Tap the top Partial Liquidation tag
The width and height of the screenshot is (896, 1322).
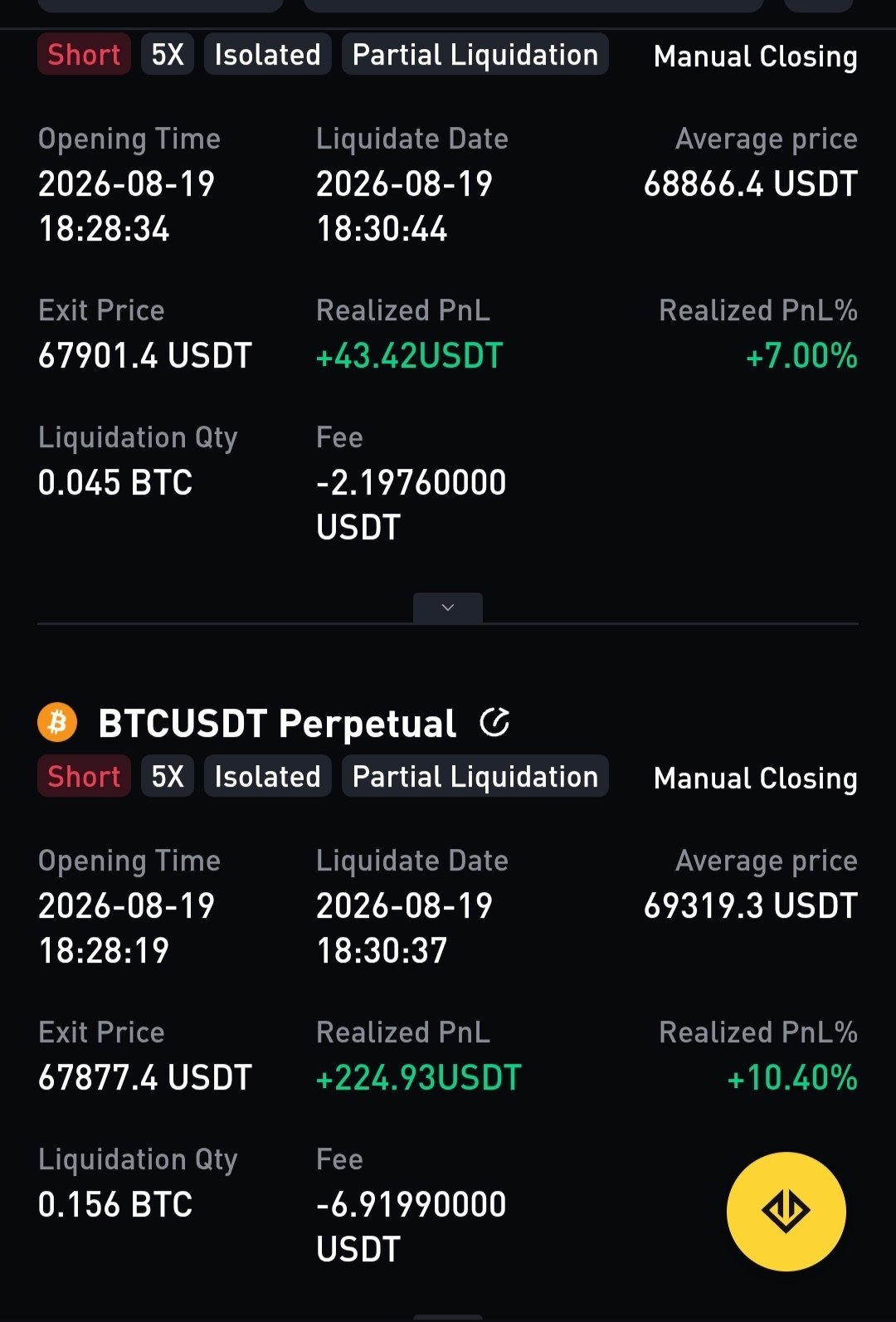(475, 55)
